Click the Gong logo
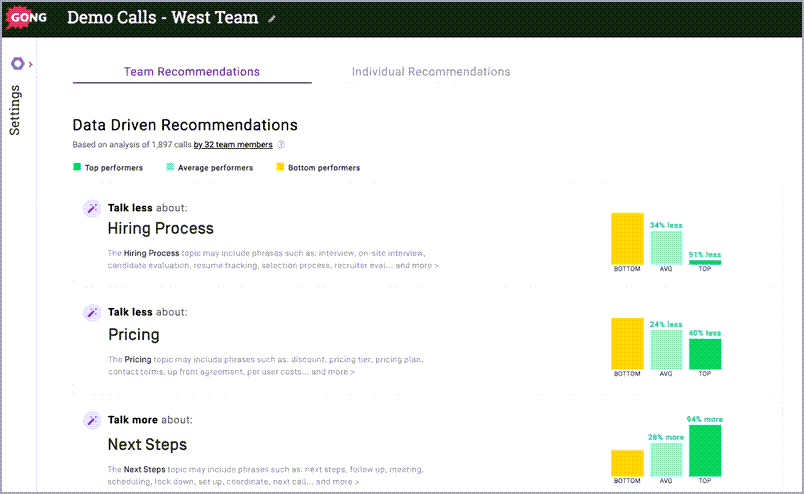Viewport: 804px width, 494px height. (x=29, y=17)
